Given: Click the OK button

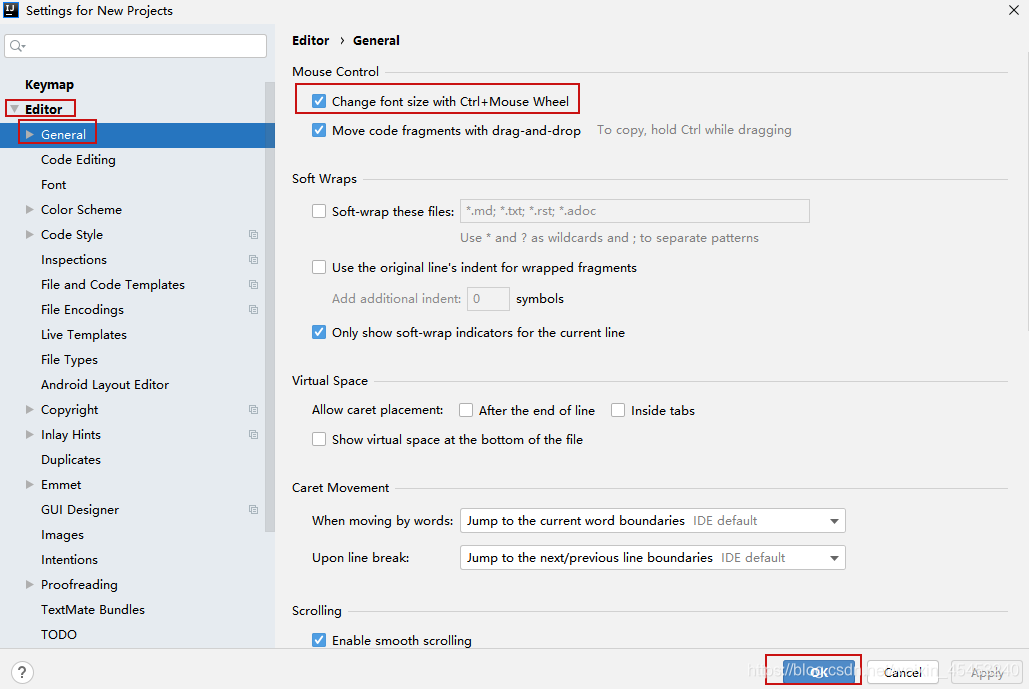Looking at the screenshot, I should [x=818, y=672].
